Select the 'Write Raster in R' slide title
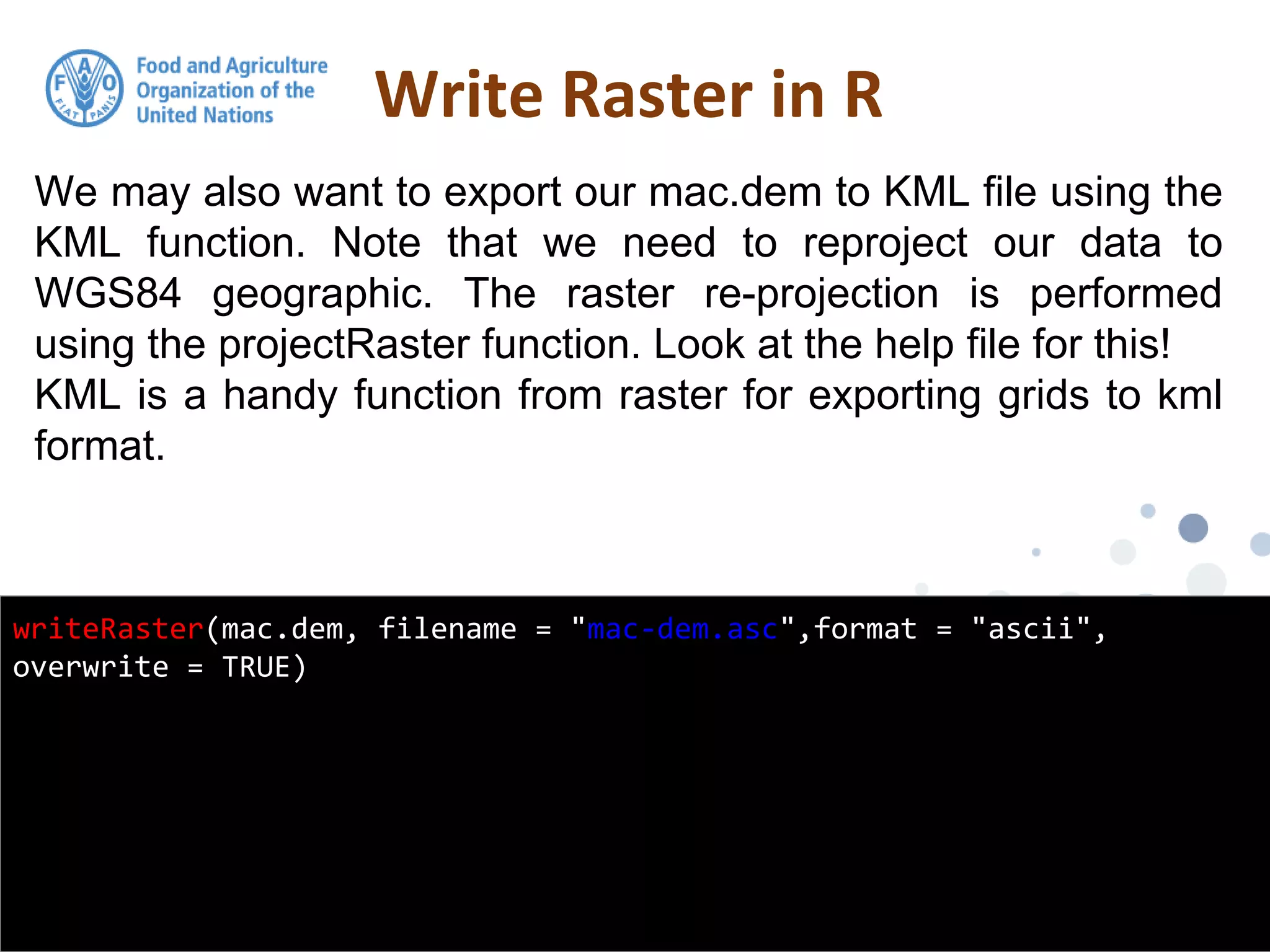The width and height of the screenshot is (1270, 952). [x=629, y=94]
